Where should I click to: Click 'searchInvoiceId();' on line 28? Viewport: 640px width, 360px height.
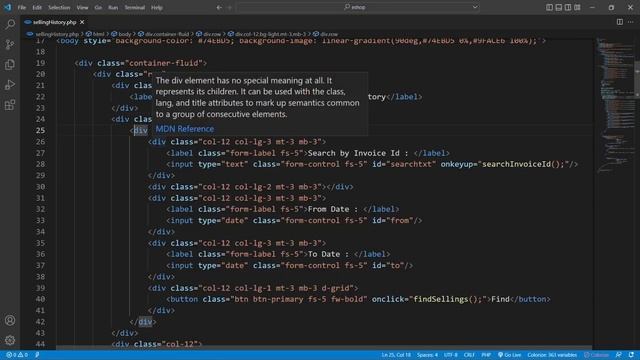[523, 164]
